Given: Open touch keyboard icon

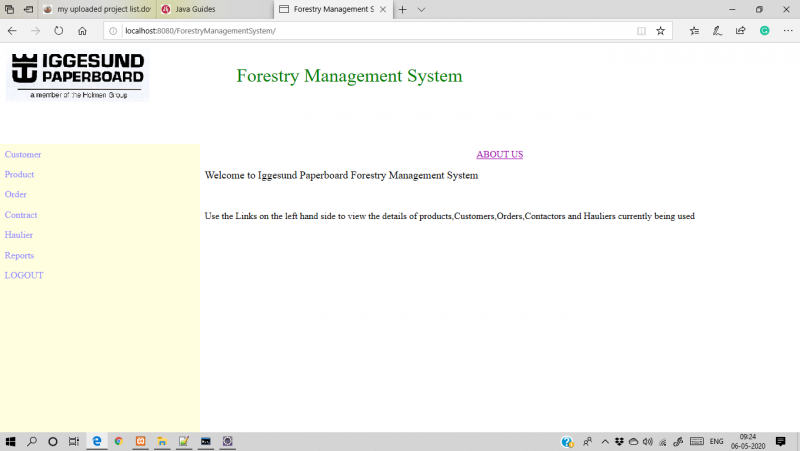Looking at the screenshot, I should [x=697, y=442].
